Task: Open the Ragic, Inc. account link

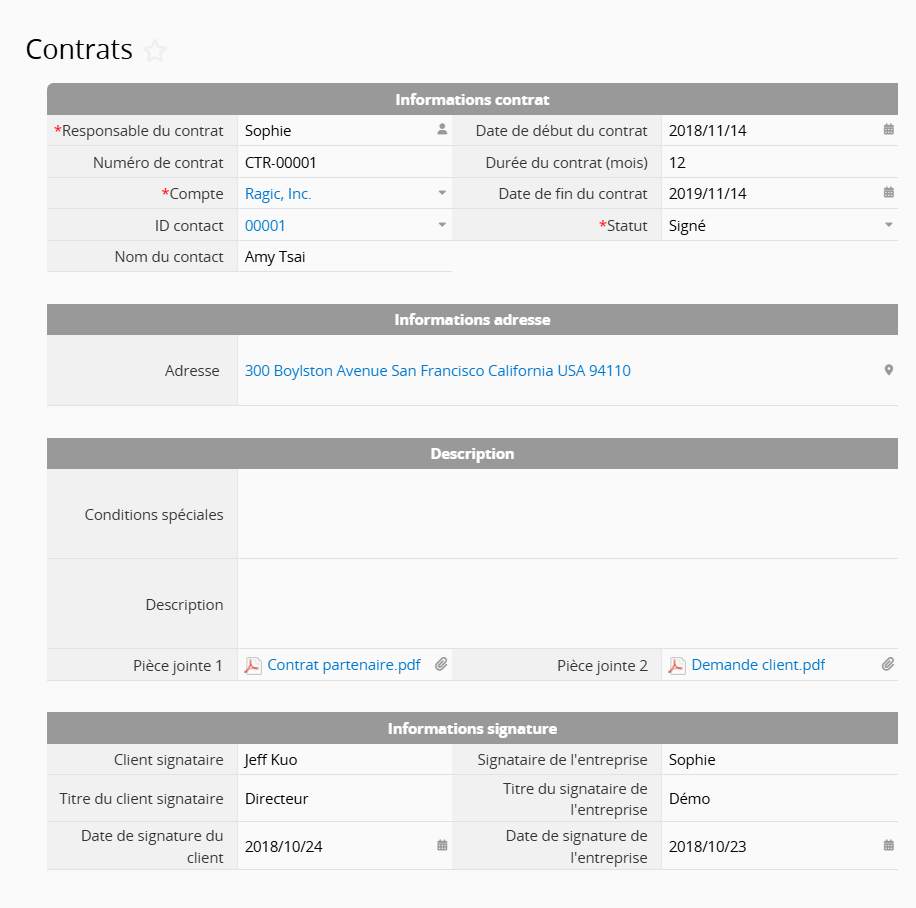Action: 278,194
